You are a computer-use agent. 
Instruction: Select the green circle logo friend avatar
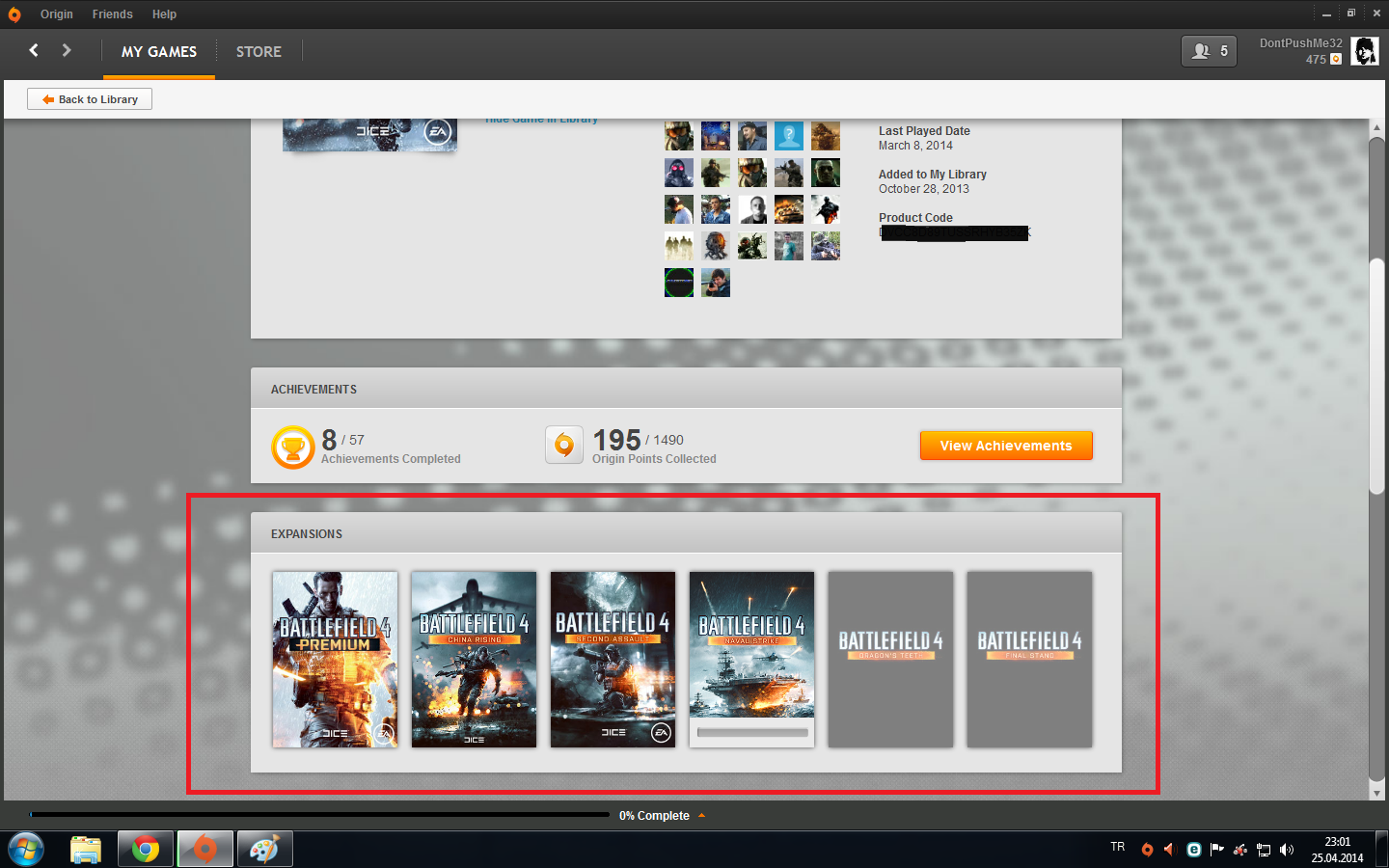(679, 283)
